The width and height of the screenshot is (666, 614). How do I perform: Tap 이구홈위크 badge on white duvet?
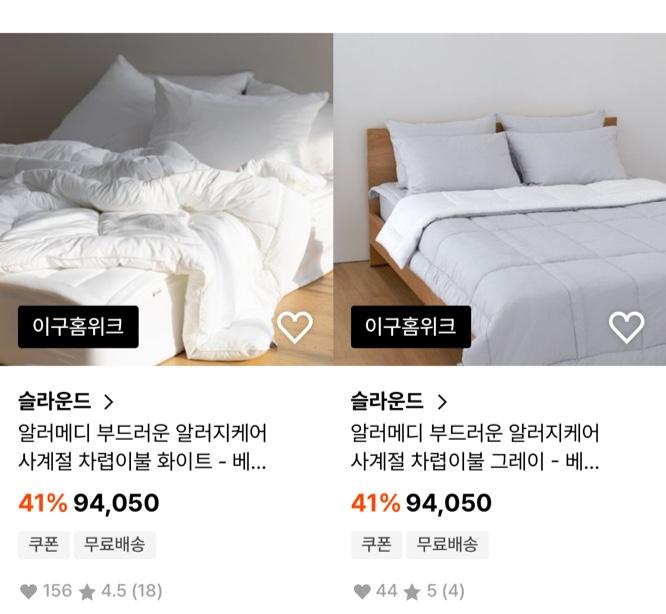[78, 326]
